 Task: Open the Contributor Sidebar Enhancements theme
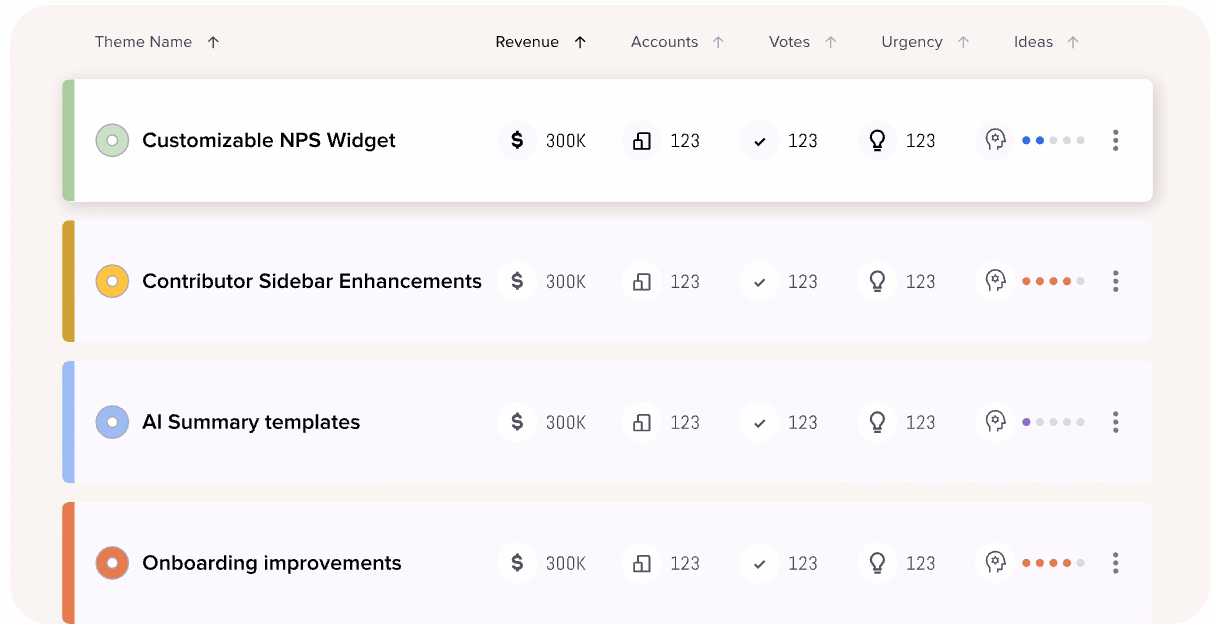(312, 281)
